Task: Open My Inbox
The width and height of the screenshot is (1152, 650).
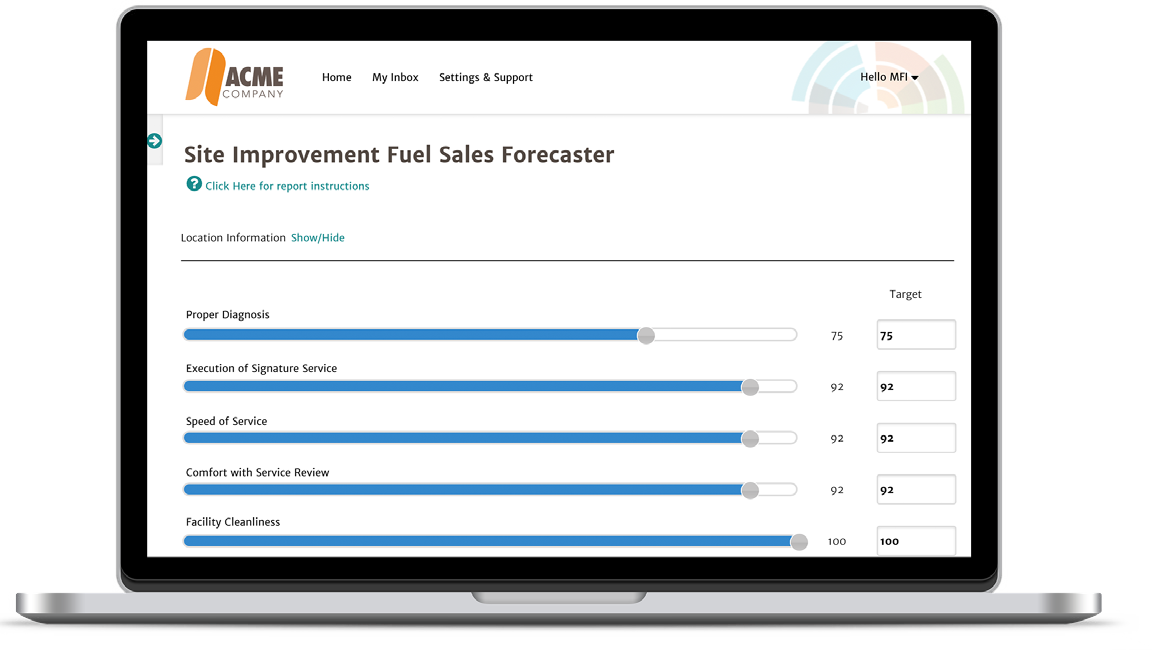Action: [394, 77]
